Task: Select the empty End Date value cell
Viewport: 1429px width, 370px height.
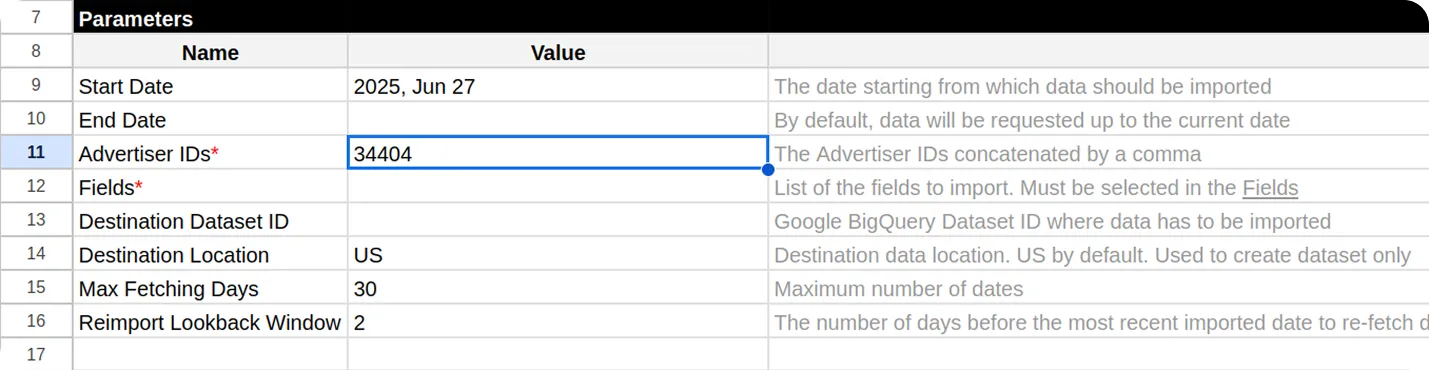Action: 558,120
